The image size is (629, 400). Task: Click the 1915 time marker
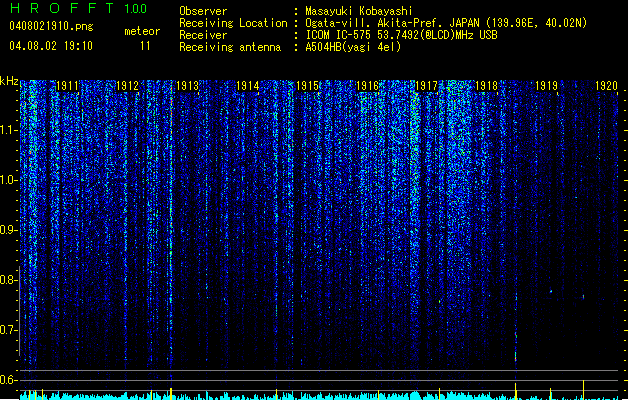307,86
